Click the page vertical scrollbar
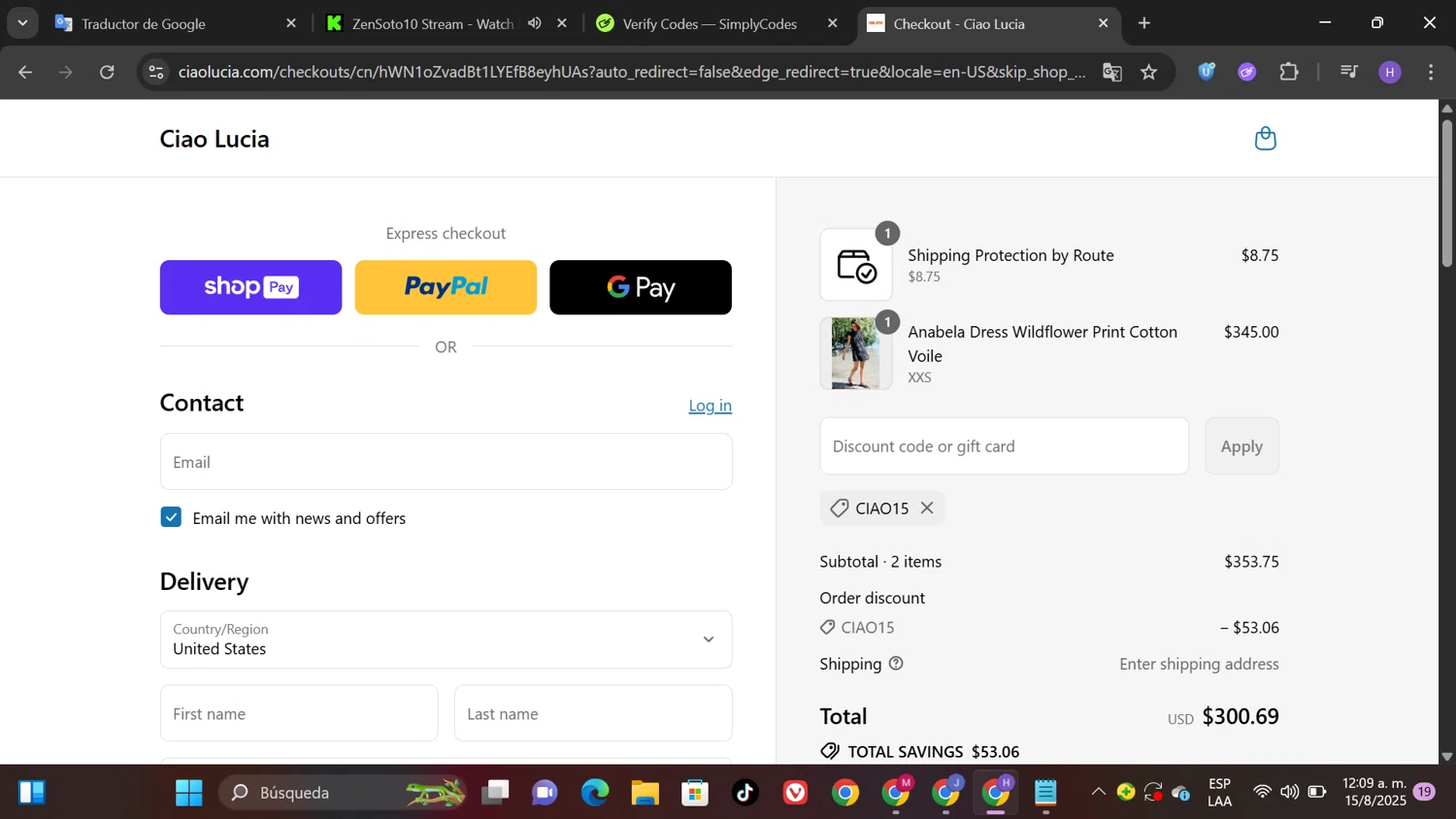The height and width of the screenshot is (819, 1456). (x=1446, y=194)
